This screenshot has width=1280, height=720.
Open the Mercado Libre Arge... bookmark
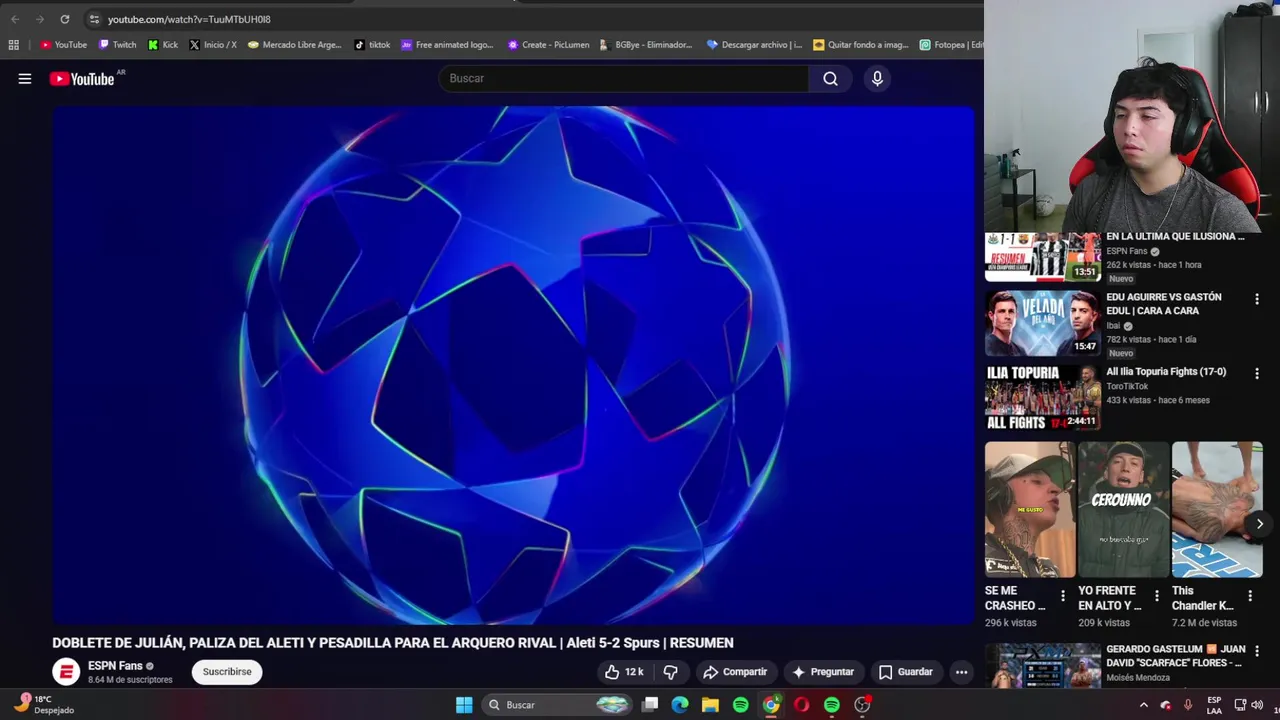click(x=295, y=45)
